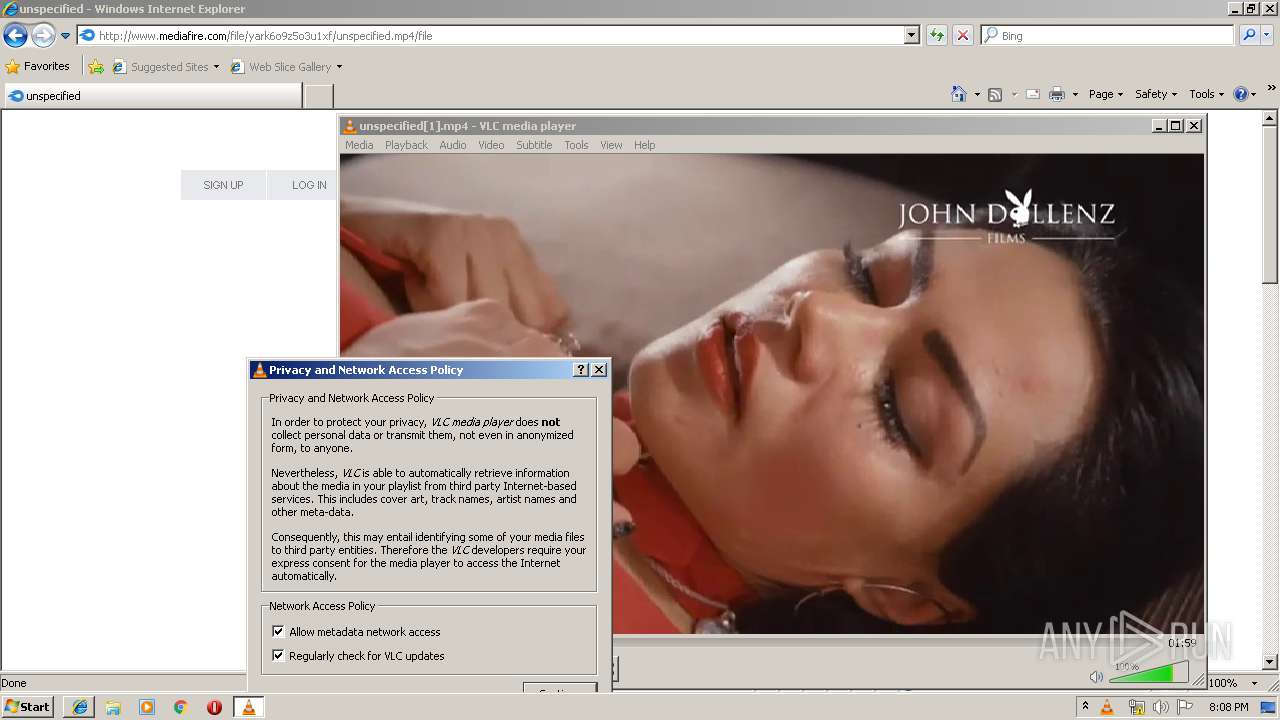Click the Read Mail envelope icon
The image size is (1280, 720).
pyautogui.click(x=1033, y=94)
